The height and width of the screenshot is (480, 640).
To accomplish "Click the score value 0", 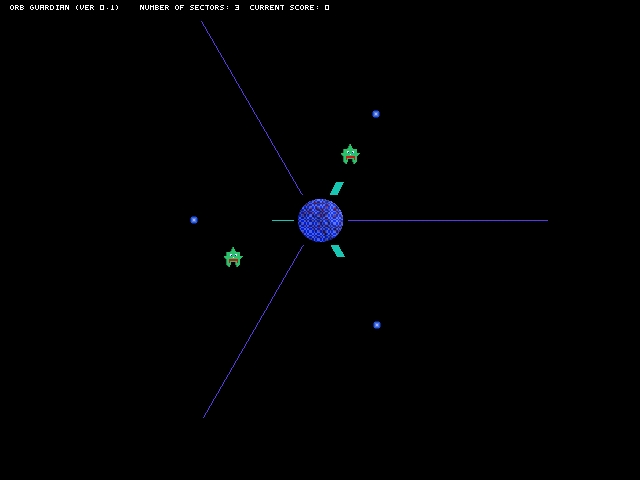I will click(x=327, y=7).
